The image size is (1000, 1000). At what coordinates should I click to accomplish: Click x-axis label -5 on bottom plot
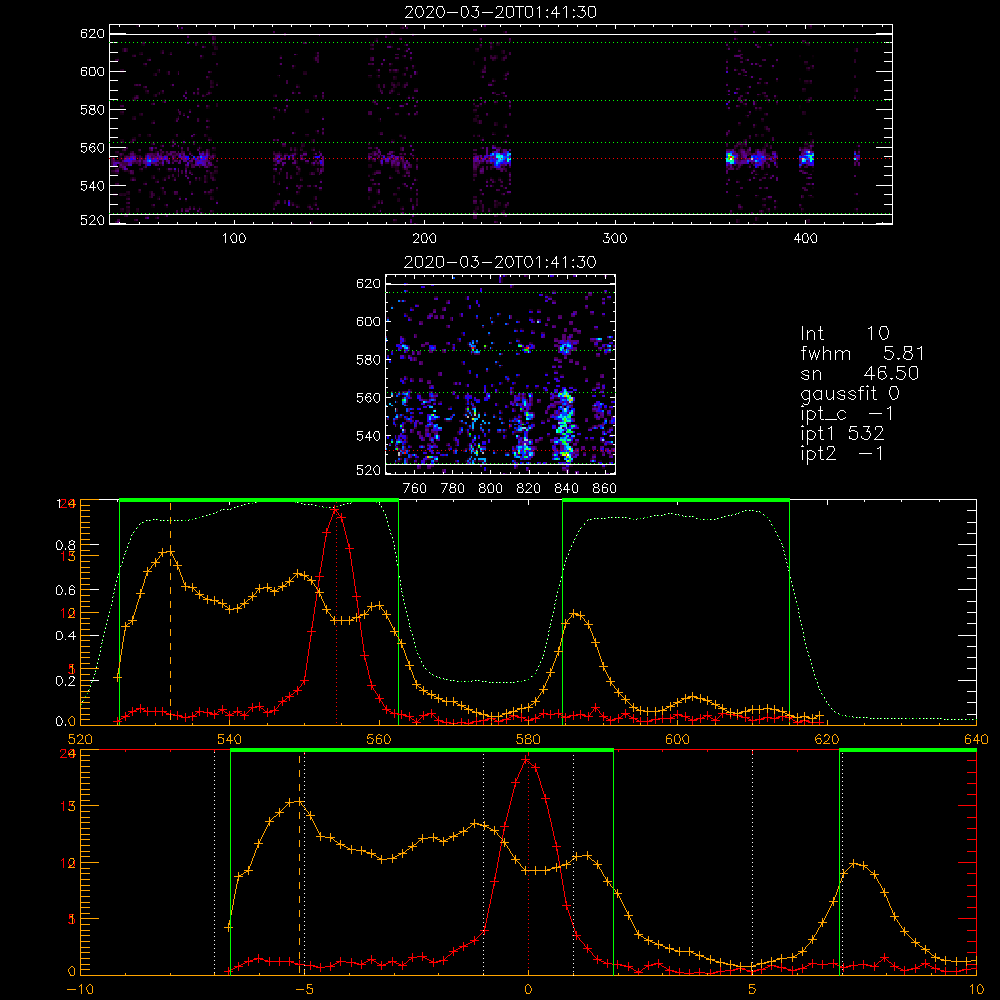pyautogui.click(x=305, y=989)
